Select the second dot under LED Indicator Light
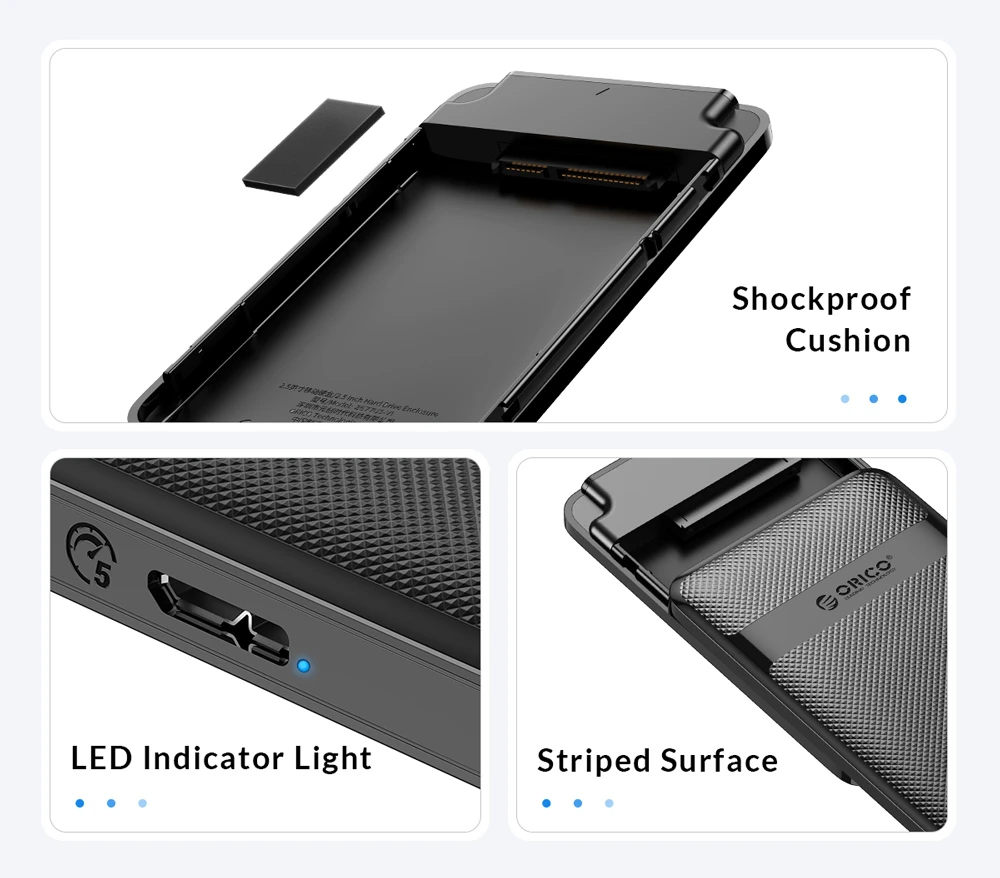This screenshot has height=878, width=1000. (111, 803)
